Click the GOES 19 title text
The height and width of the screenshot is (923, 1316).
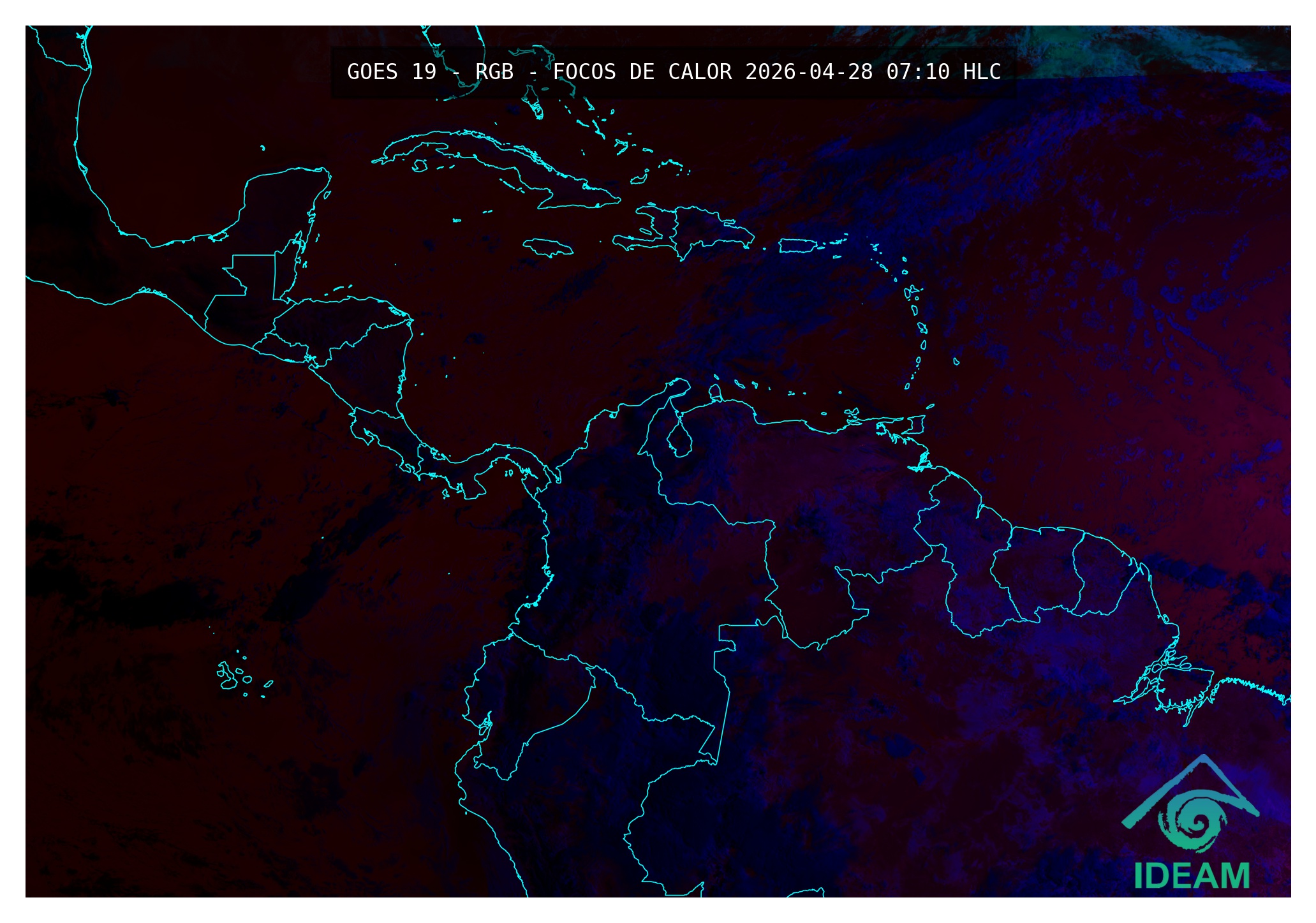click(x=392, y=71)
